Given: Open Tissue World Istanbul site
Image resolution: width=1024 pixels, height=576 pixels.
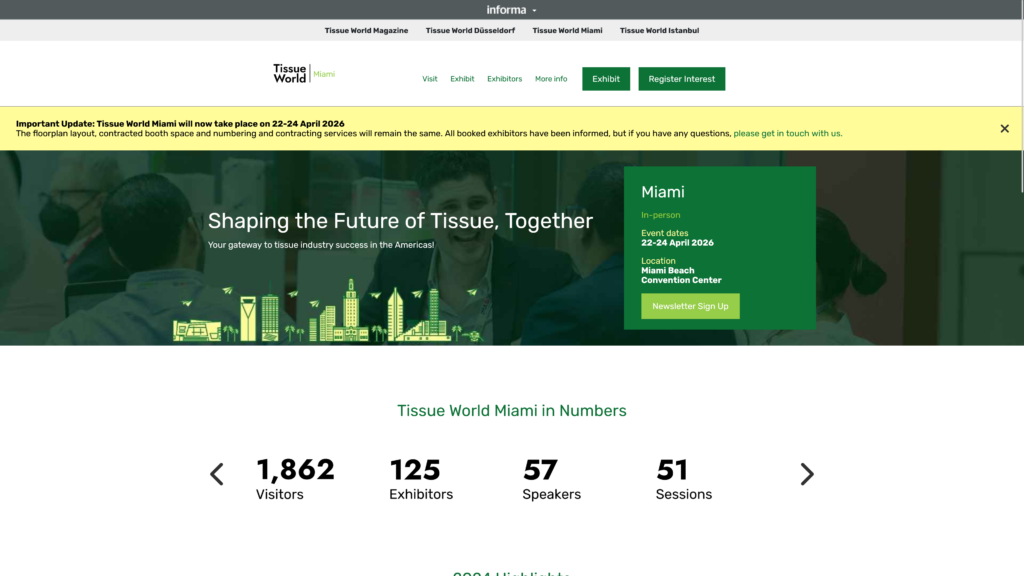Looking at the screenshot, I should [660, 31].
